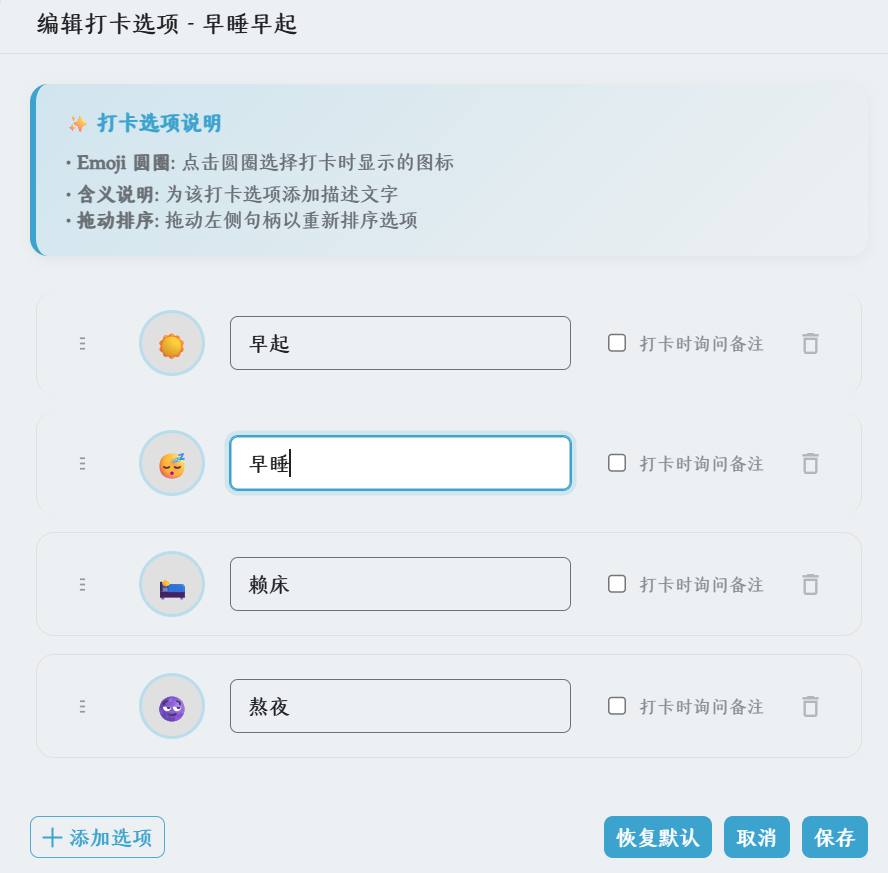Remove the 熬夜 option via trash icon

pyautogui.click(x=810, y=706)
